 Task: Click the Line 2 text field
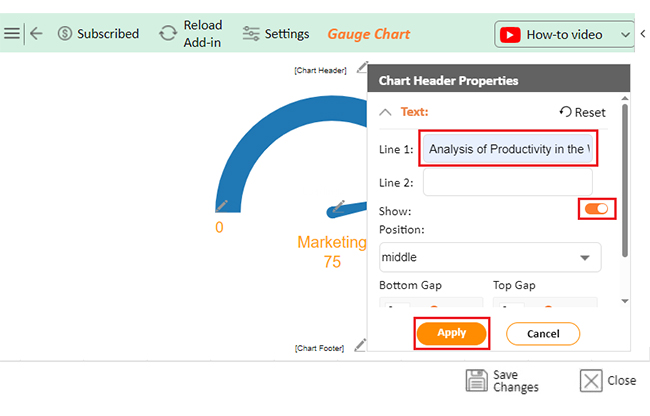(x=508, y=182)
